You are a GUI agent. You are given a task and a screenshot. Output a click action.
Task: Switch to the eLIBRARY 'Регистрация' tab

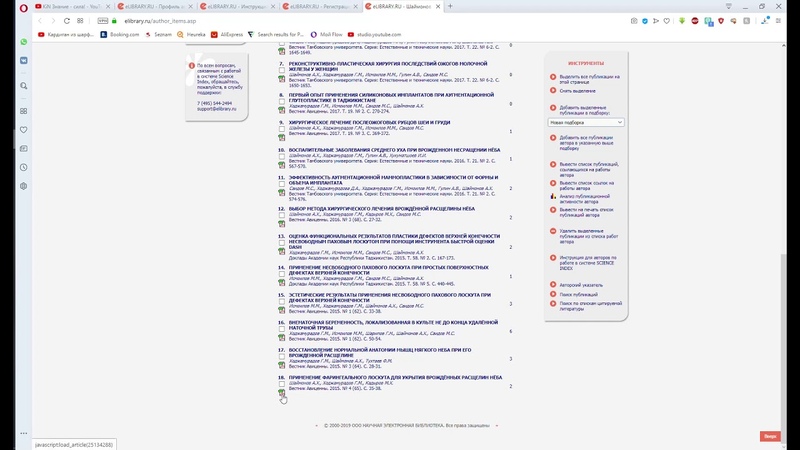click(320, 7)
